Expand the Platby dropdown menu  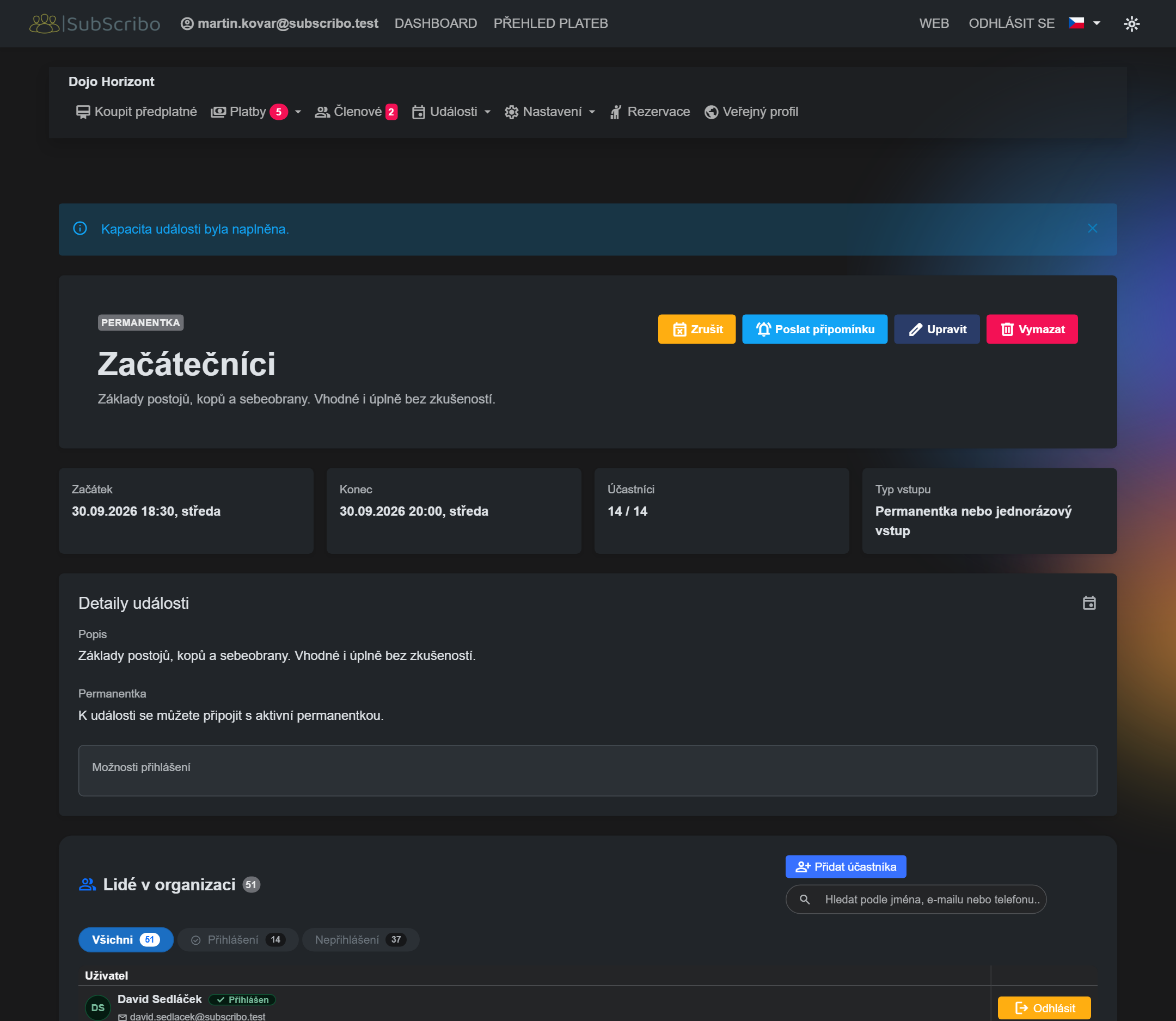(256, 112)
